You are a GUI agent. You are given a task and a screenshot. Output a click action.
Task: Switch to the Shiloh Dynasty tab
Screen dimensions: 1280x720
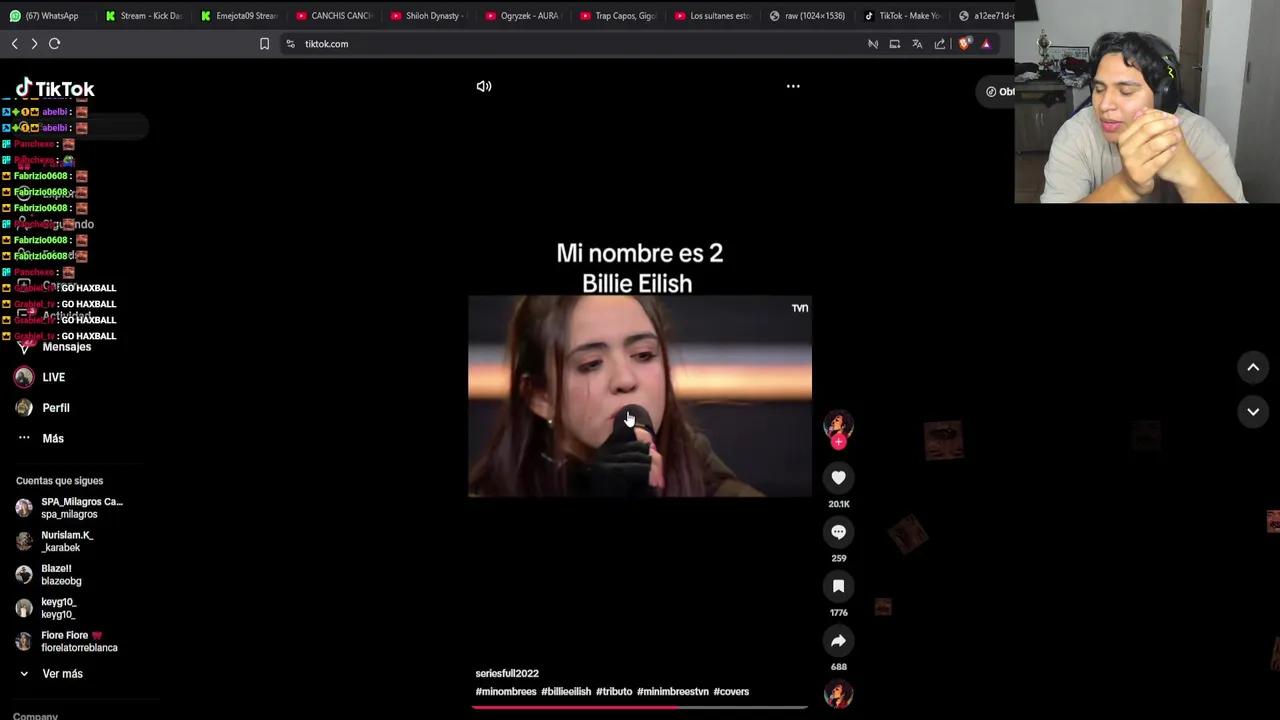coord(427,16)
